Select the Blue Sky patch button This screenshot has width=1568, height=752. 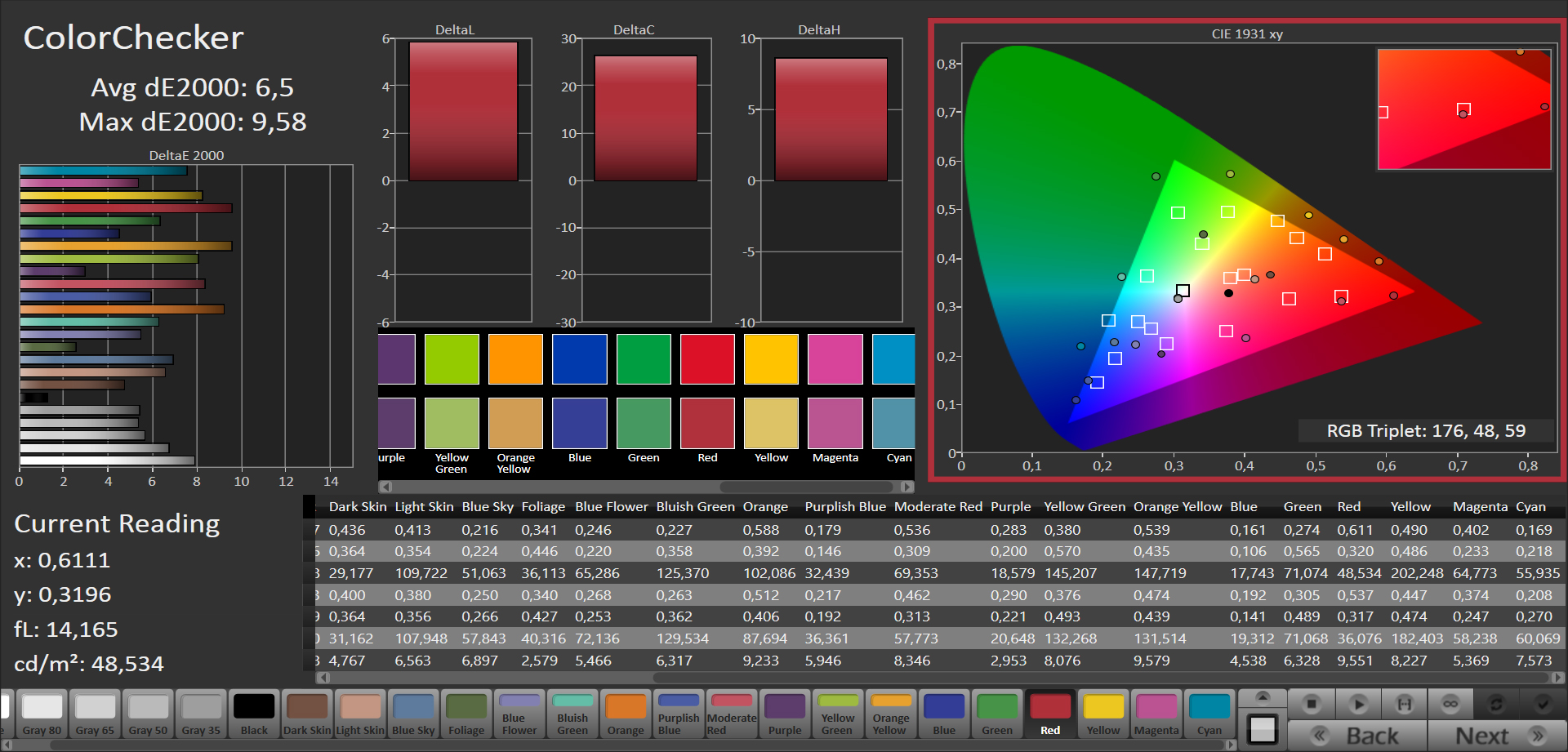click(413, 714)
